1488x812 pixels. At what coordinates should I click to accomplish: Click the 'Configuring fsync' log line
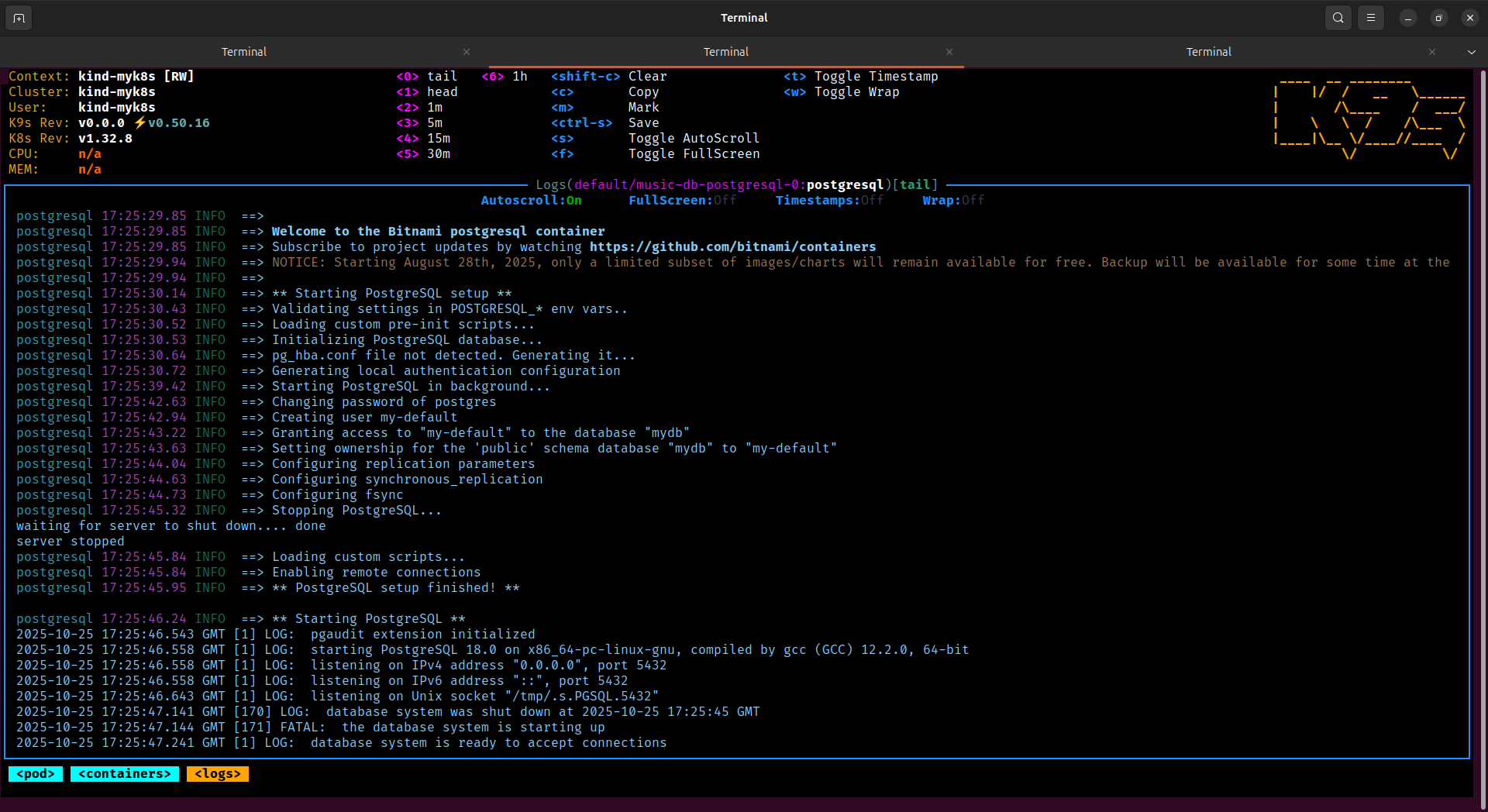(209, 495)
